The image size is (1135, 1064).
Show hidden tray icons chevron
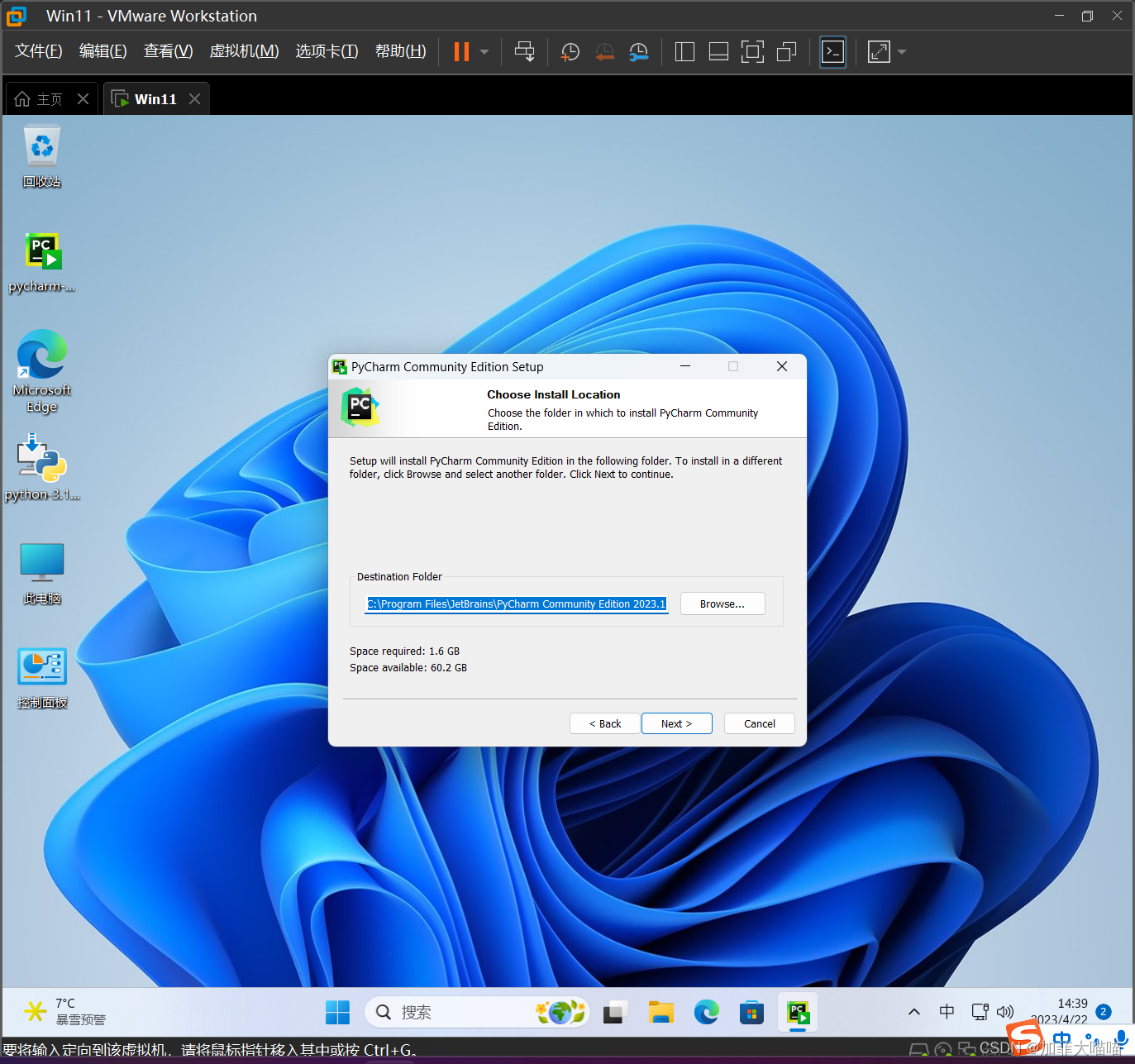(914, 1012)
